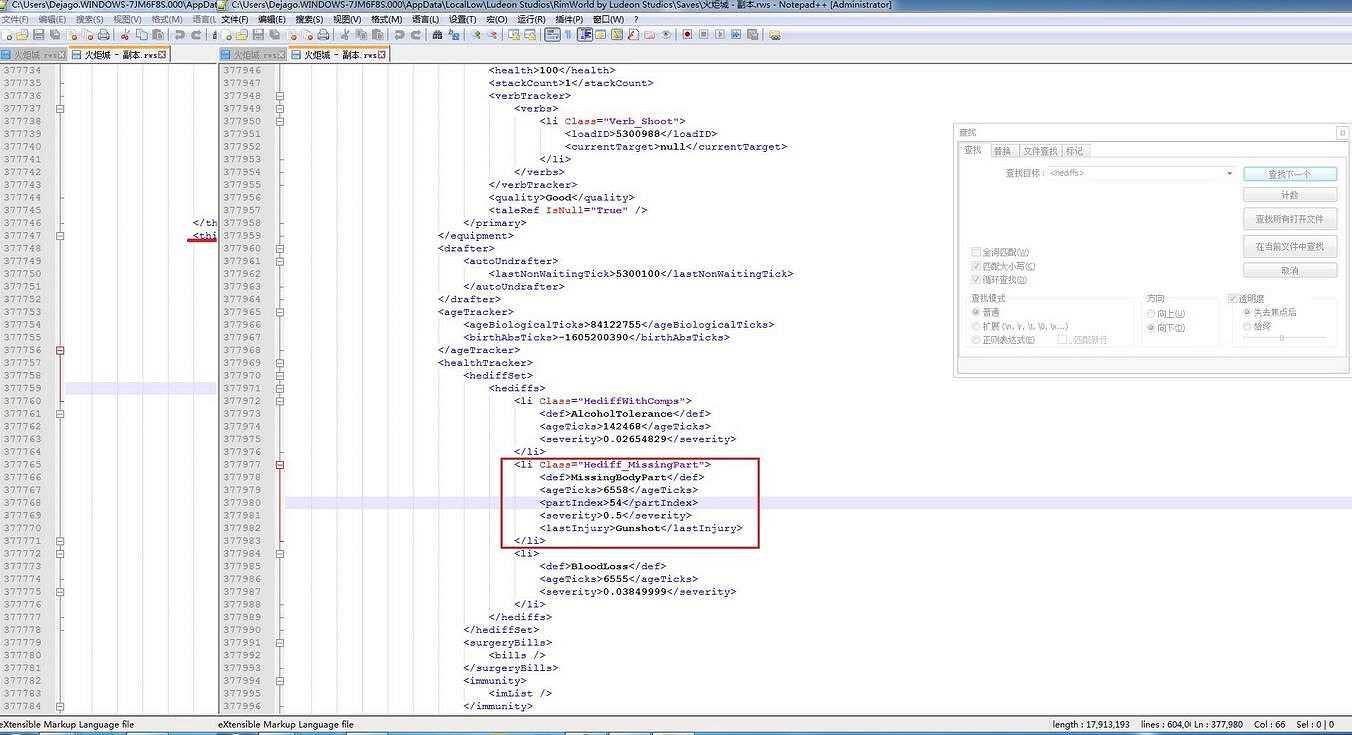Click the Play Macro toolbar icon
Image resolution: width=1352 pixels, height=735 pixels.
click(x=719, y=35)
